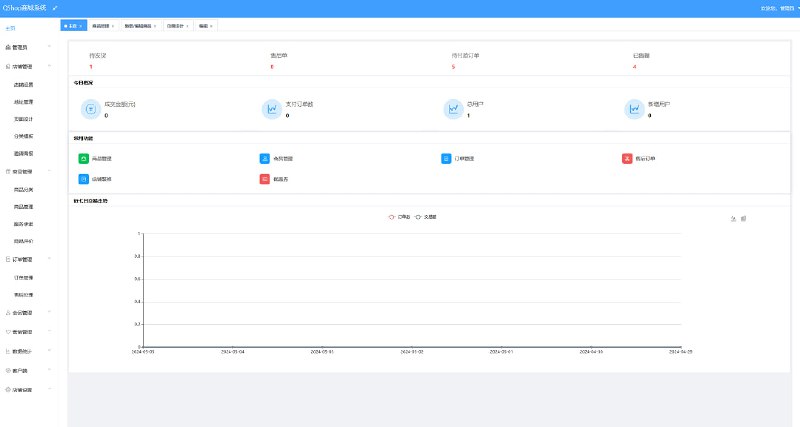Click the red shortcut icon in second row

click(x=264, y=179)
